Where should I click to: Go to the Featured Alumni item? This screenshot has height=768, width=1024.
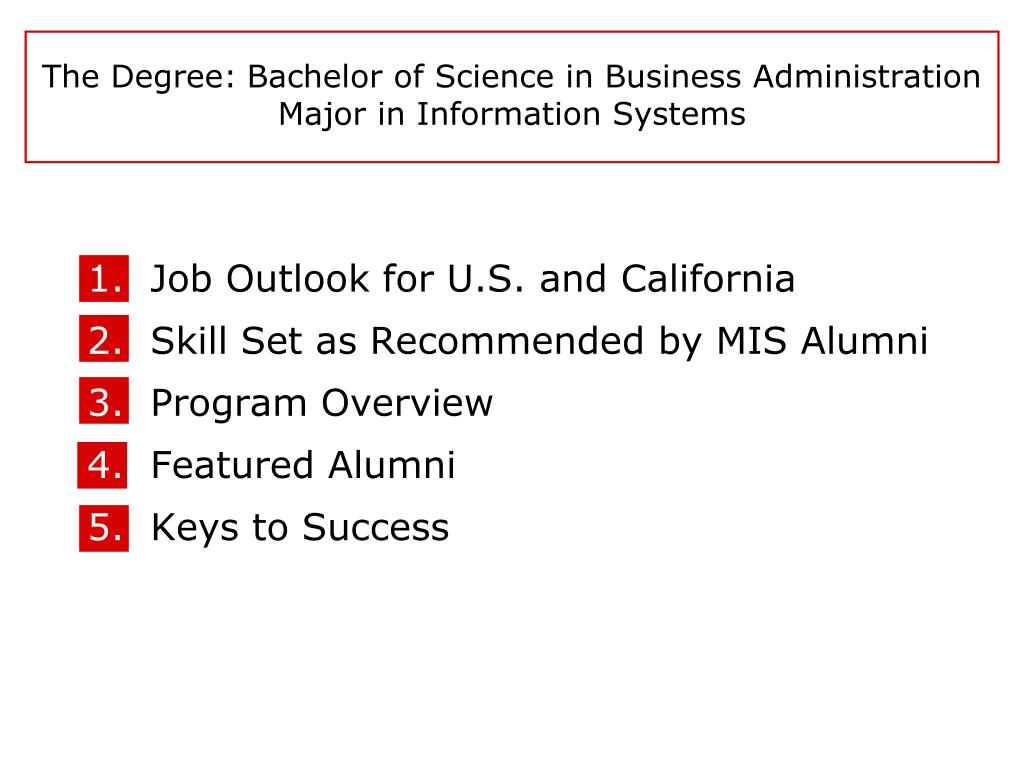coord(303,465)
